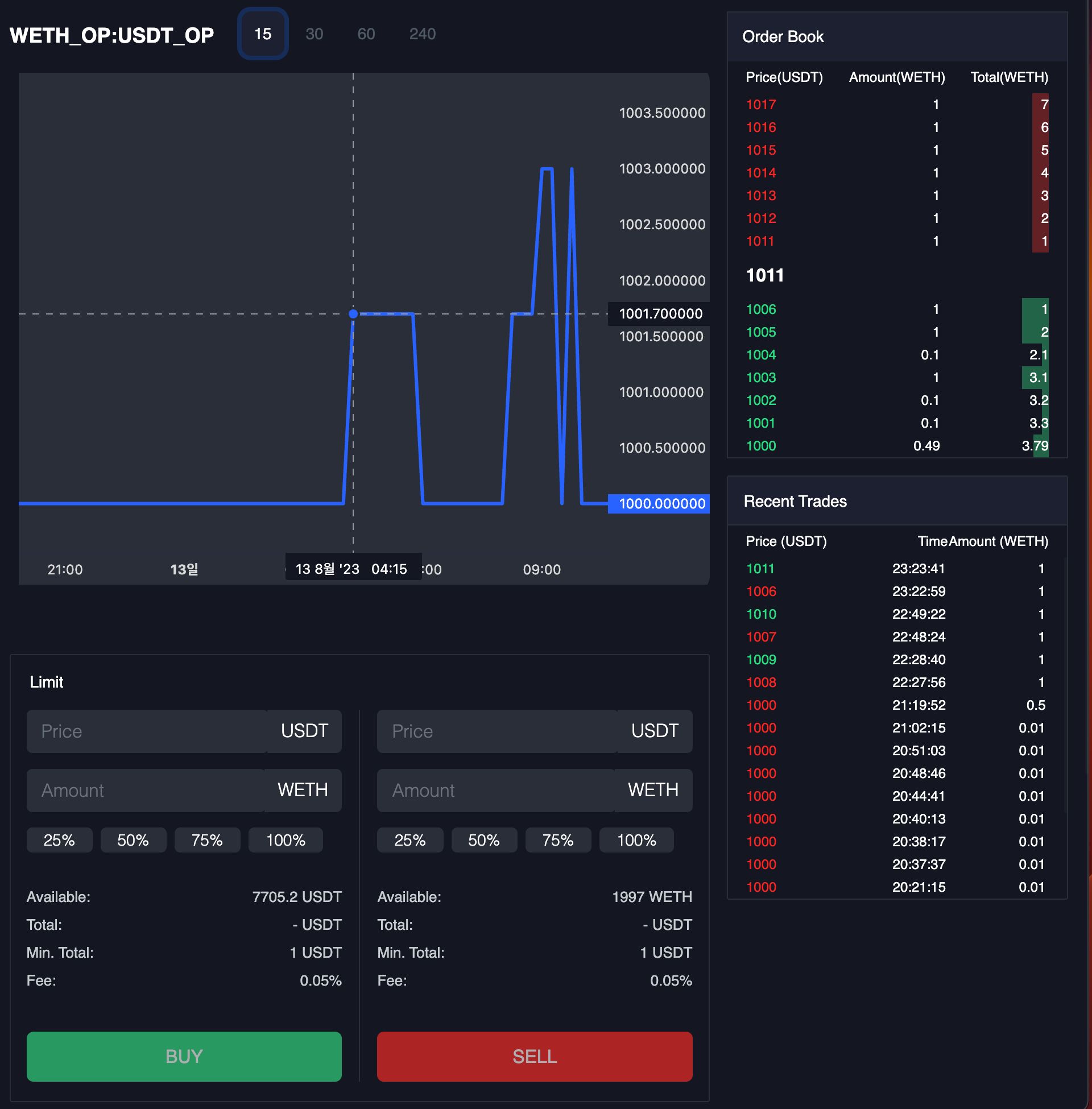
Task: Click recent trade at 21:02:15
Action: coord(896,727)
